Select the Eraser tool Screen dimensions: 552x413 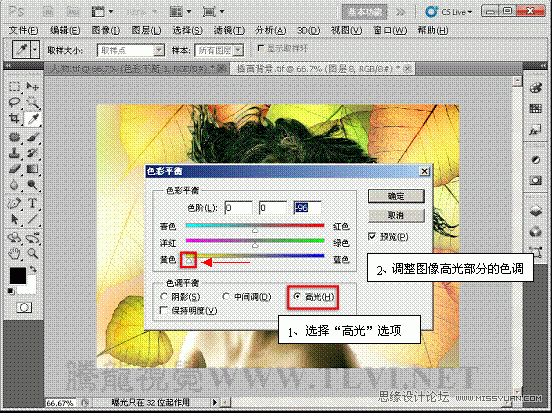tap(14, 169)
